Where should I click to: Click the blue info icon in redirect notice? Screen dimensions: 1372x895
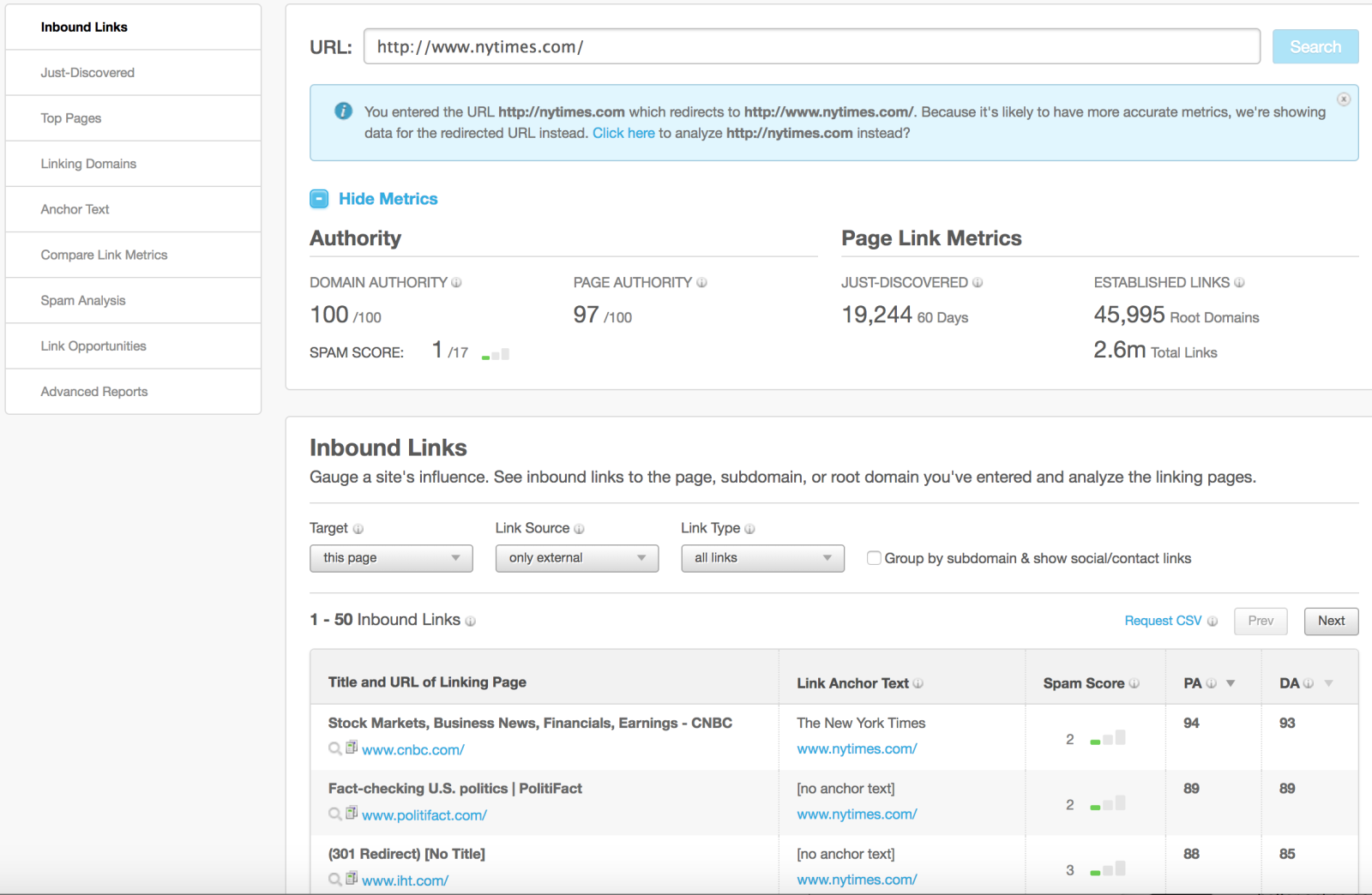coord(343,111)
